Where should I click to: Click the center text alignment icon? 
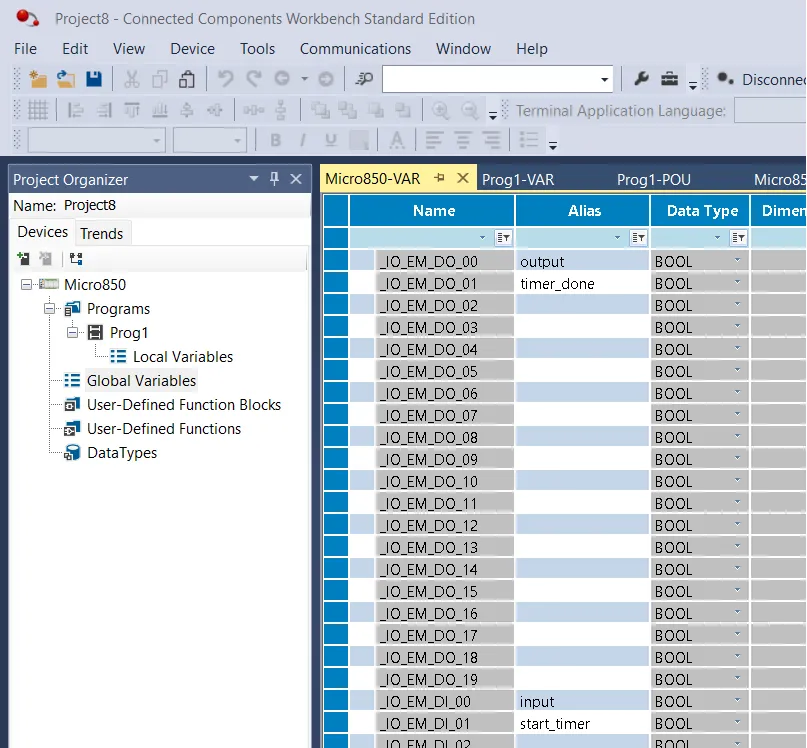click(463, 140)
